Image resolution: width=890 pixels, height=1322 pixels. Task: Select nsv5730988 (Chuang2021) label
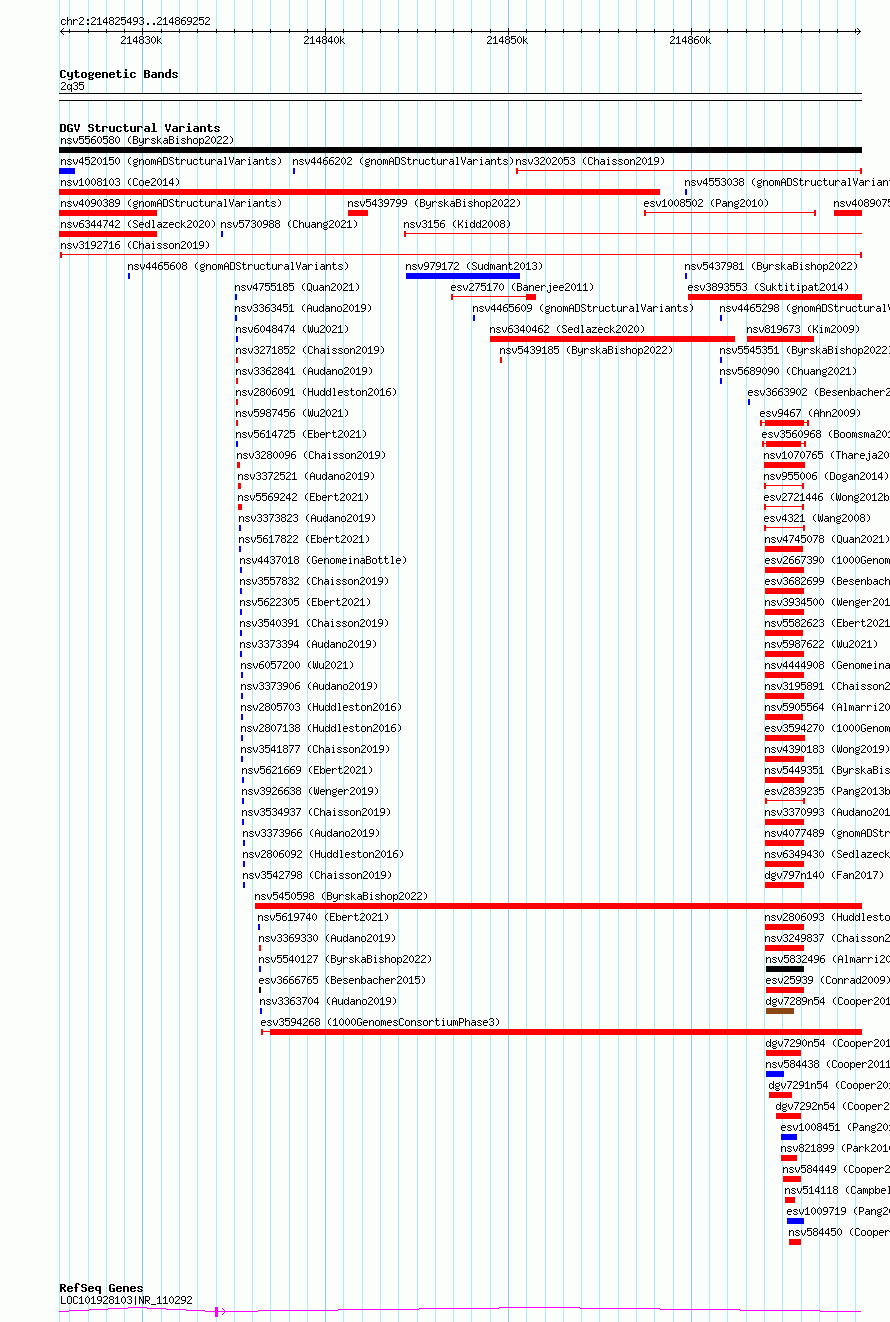(x=289, y=224)
